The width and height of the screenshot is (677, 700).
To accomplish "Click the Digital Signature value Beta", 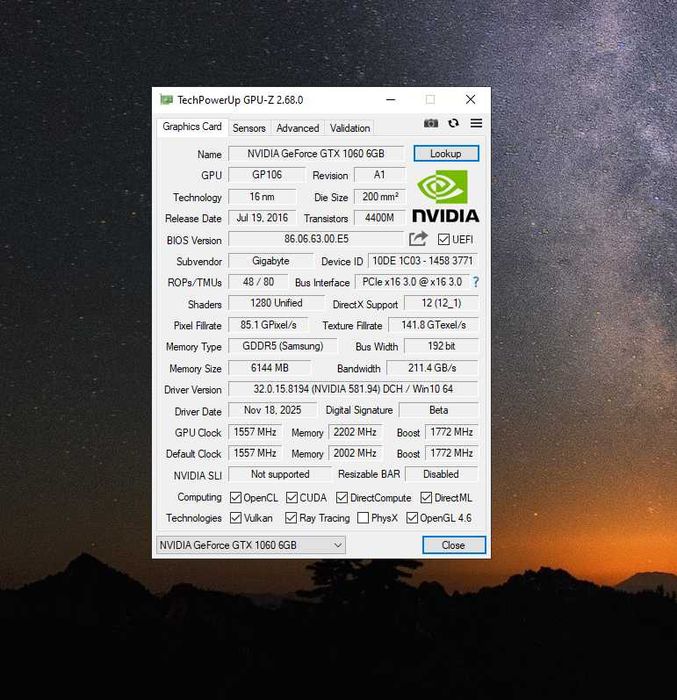I will (439, 410).
